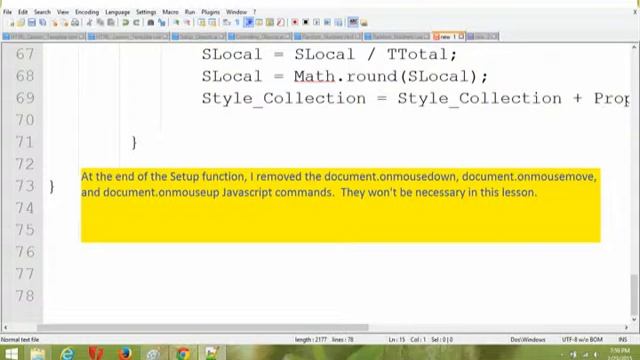
Task: Click the 'Math.round(SLocal);' code on line 68
Action: click(391, 76)
